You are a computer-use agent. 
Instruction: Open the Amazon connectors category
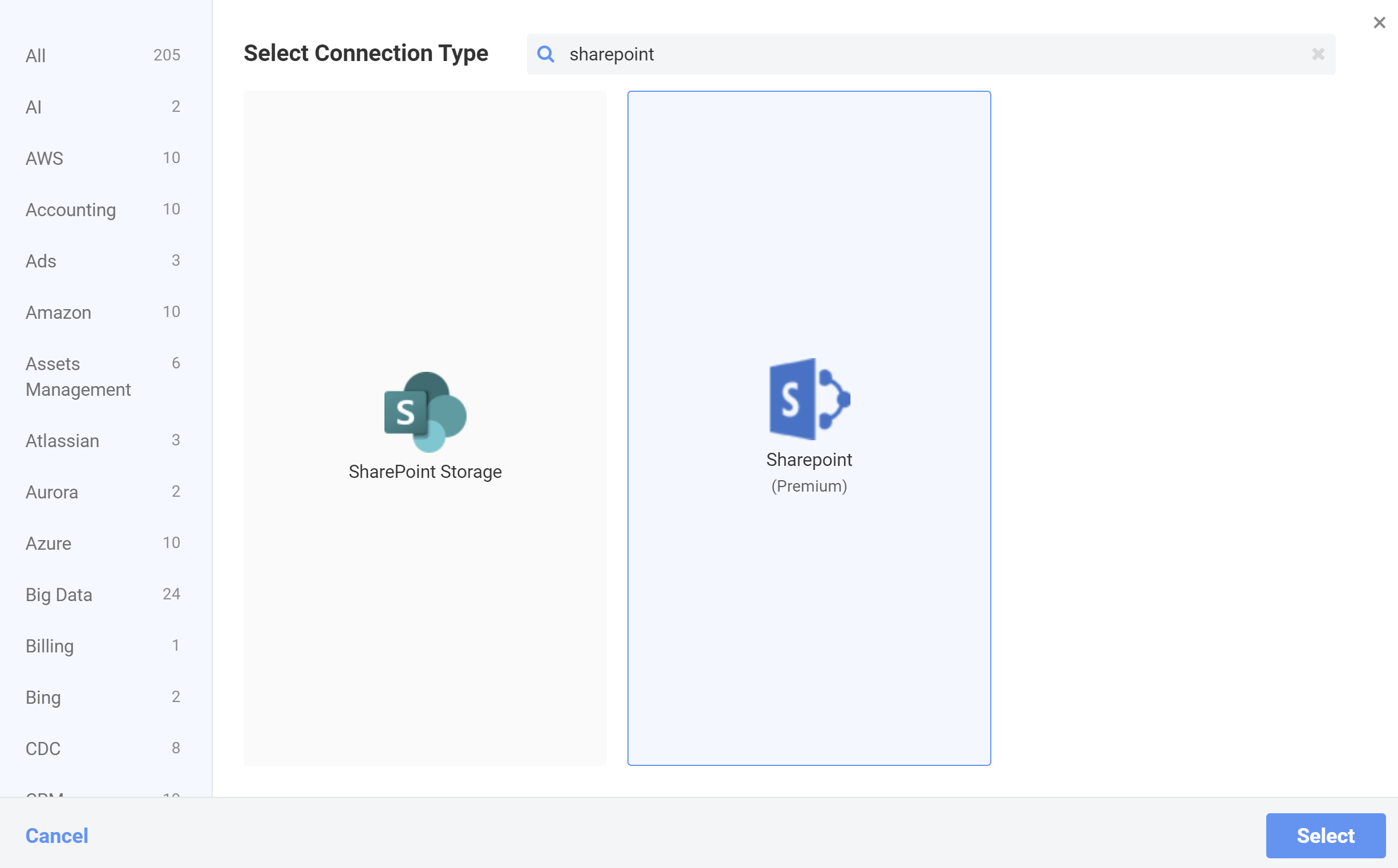pos(58,313)
